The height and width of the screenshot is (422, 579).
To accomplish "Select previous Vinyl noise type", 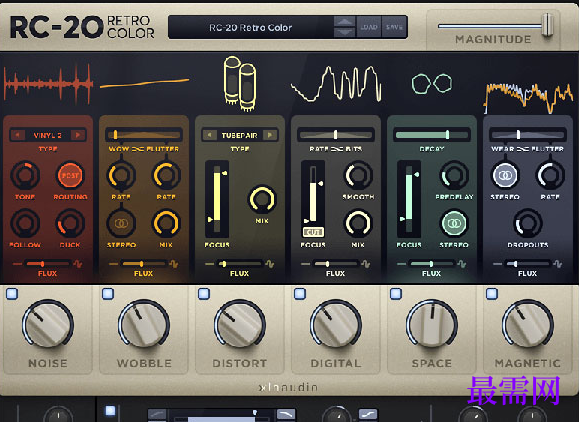I will (x=18, y=135).
